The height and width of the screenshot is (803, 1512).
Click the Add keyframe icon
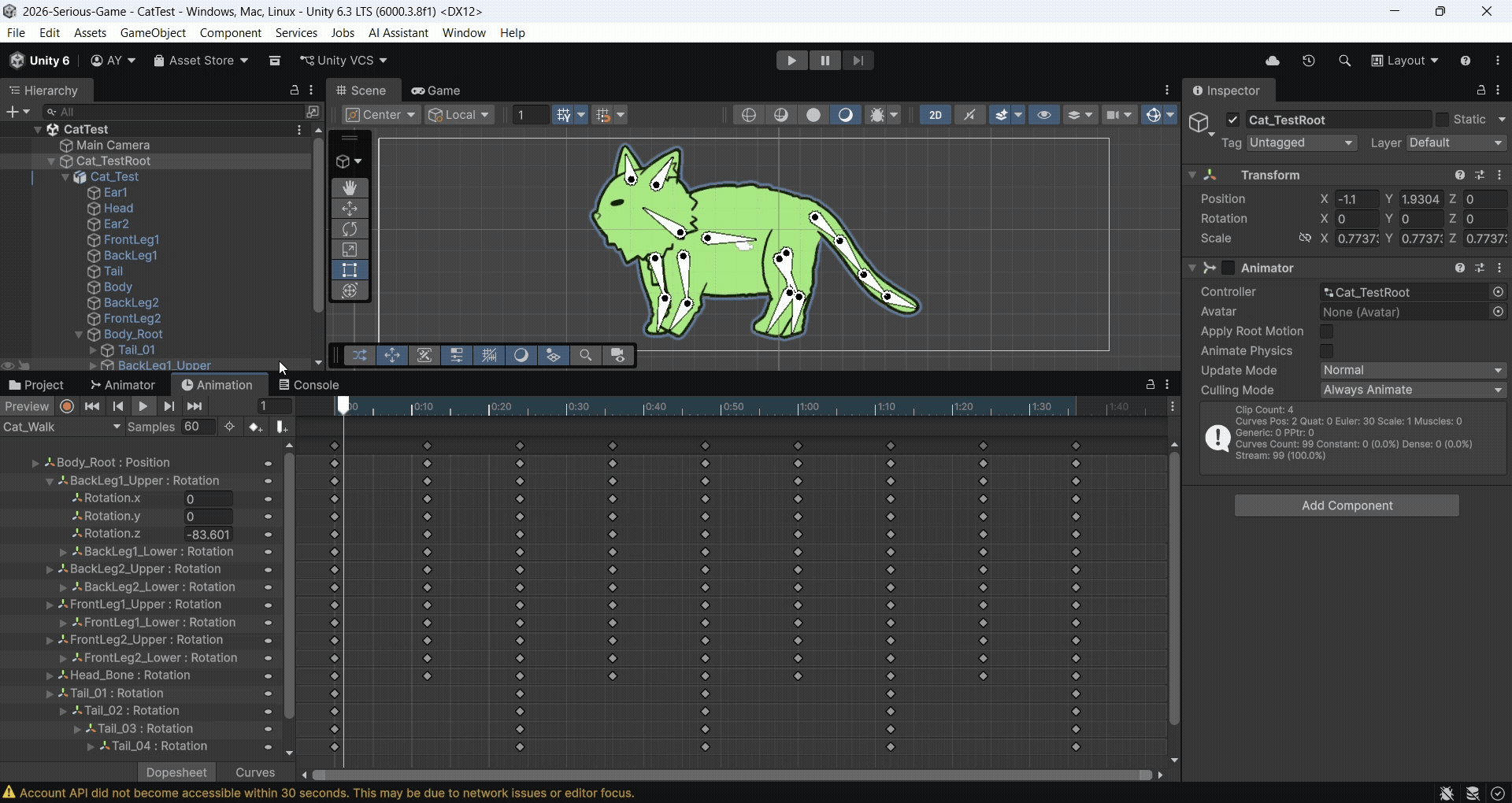point(255,427)
